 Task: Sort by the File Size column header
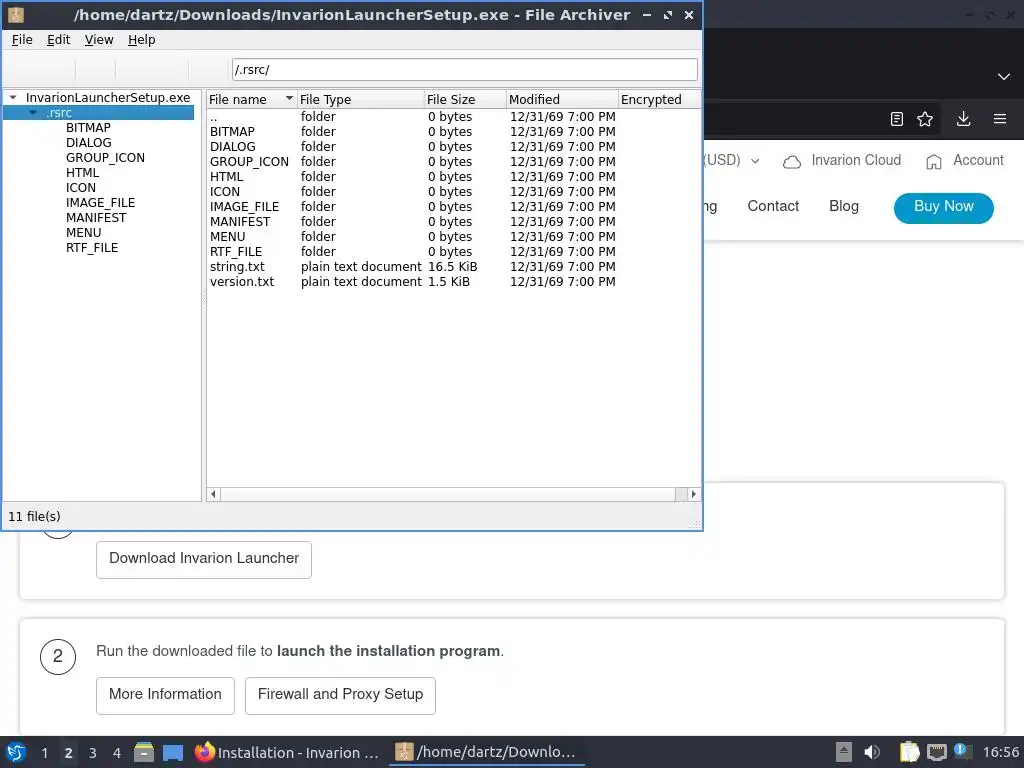[x=465, y=99]
